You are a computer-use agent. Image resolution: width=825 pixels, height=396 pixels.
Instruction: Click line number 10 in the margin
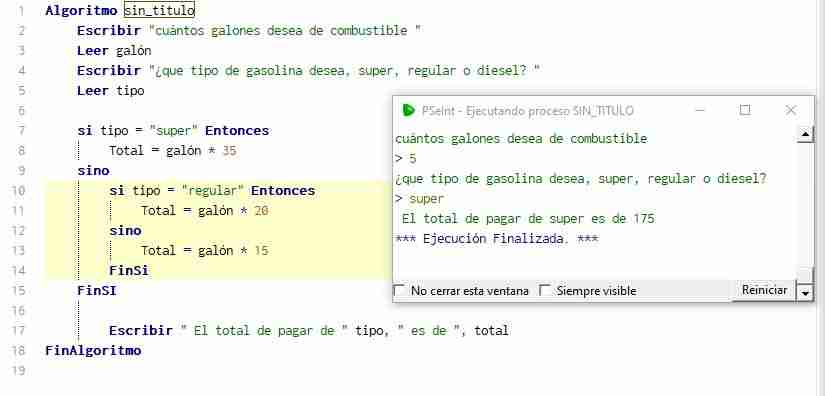pos(18,190)
